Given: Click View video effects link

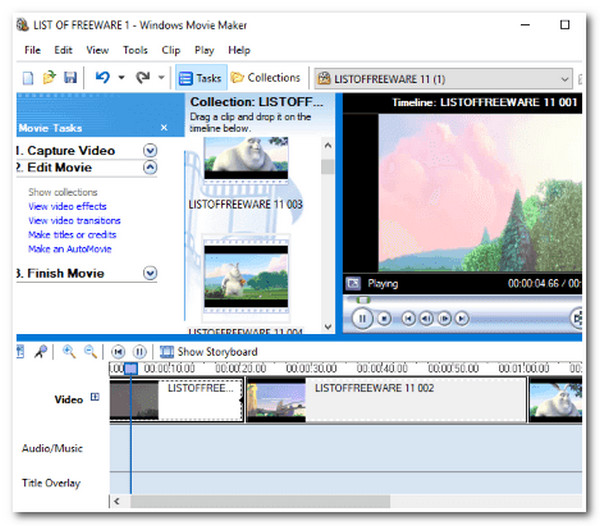Looking at the screenshot, I should [x=67, y=206].
